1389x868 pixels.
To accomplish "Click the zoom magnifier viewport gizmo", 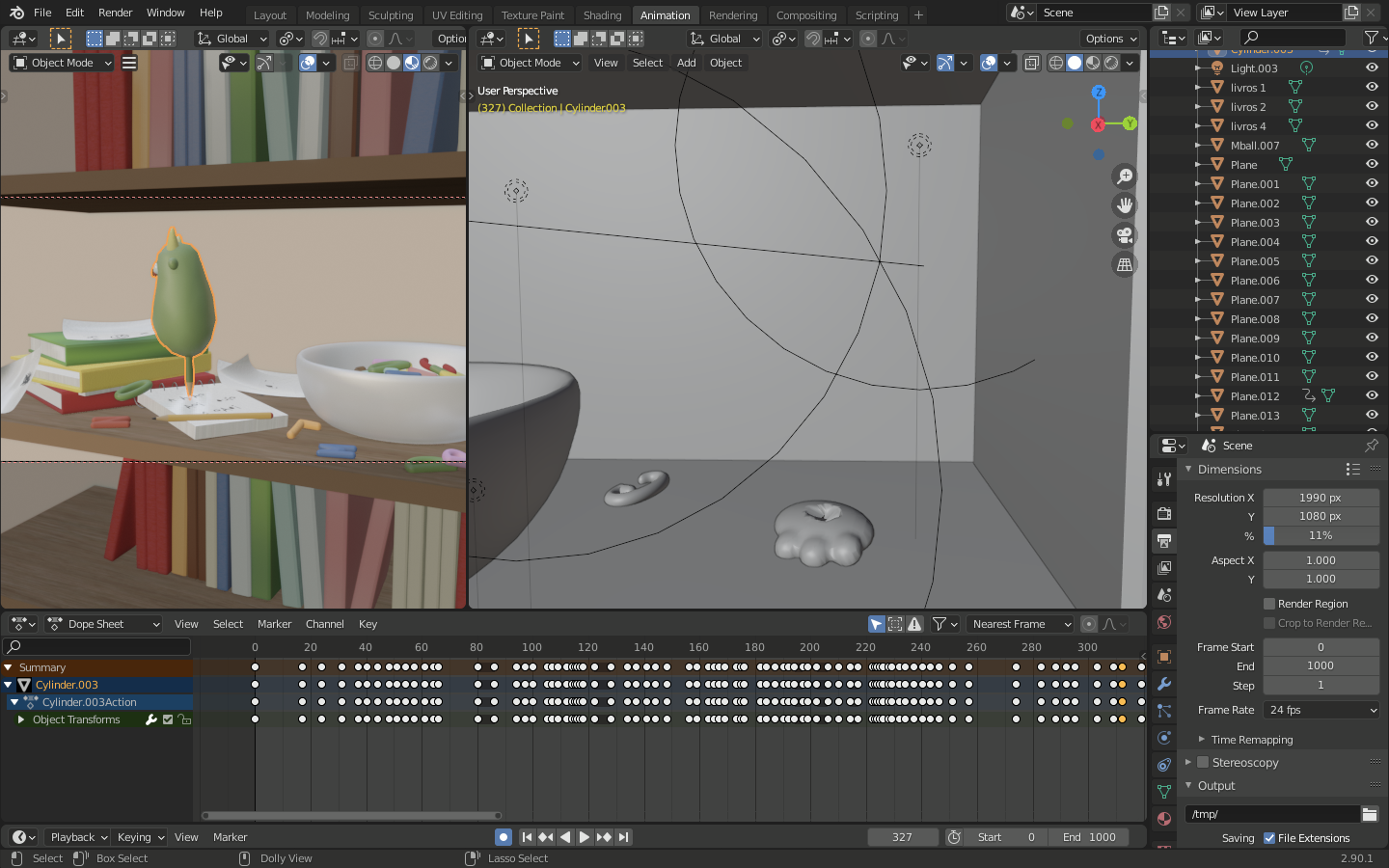I will point(1125,176).
